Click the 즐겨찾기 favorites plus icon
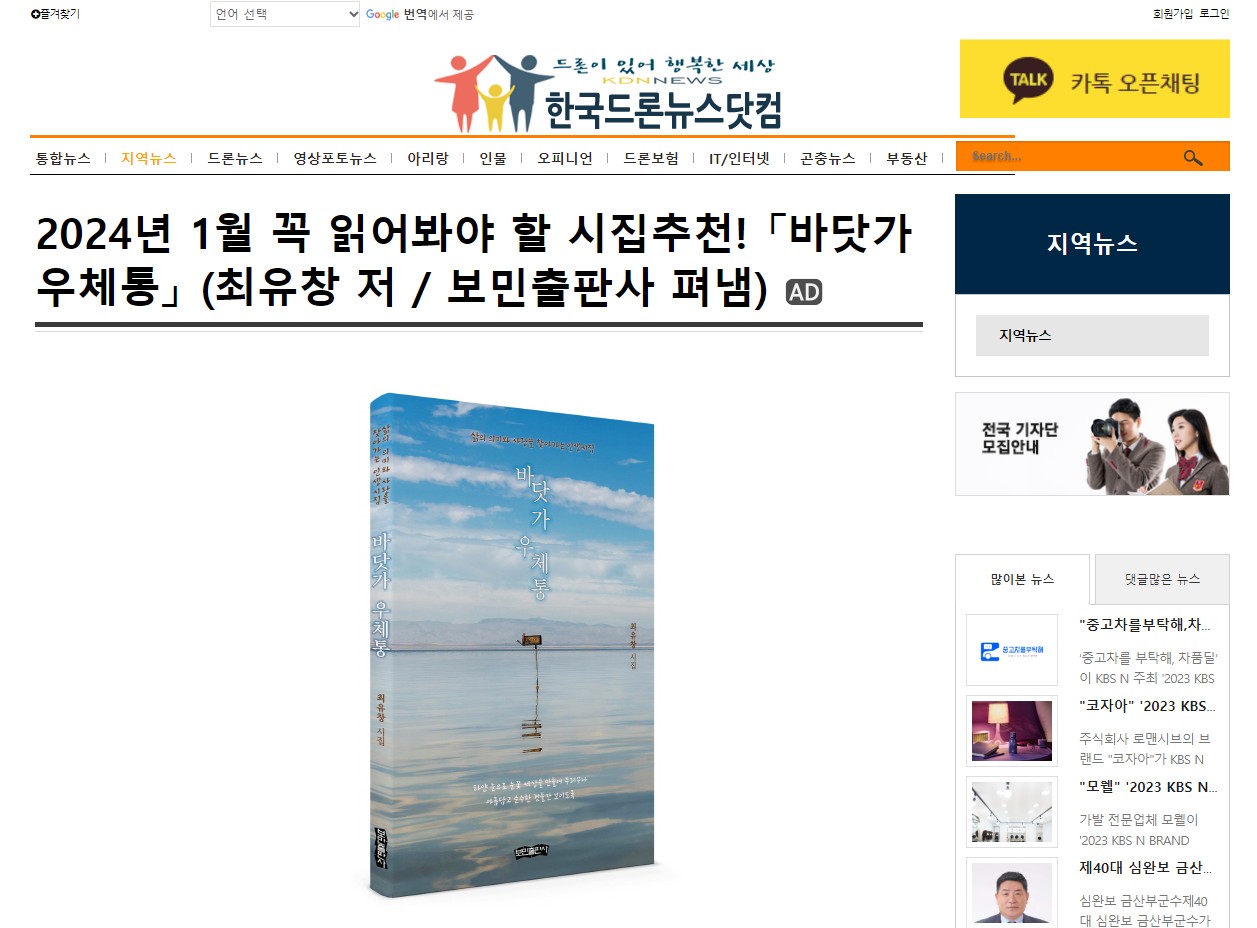This screenshot has height=928, width=1257. (36, 14)
